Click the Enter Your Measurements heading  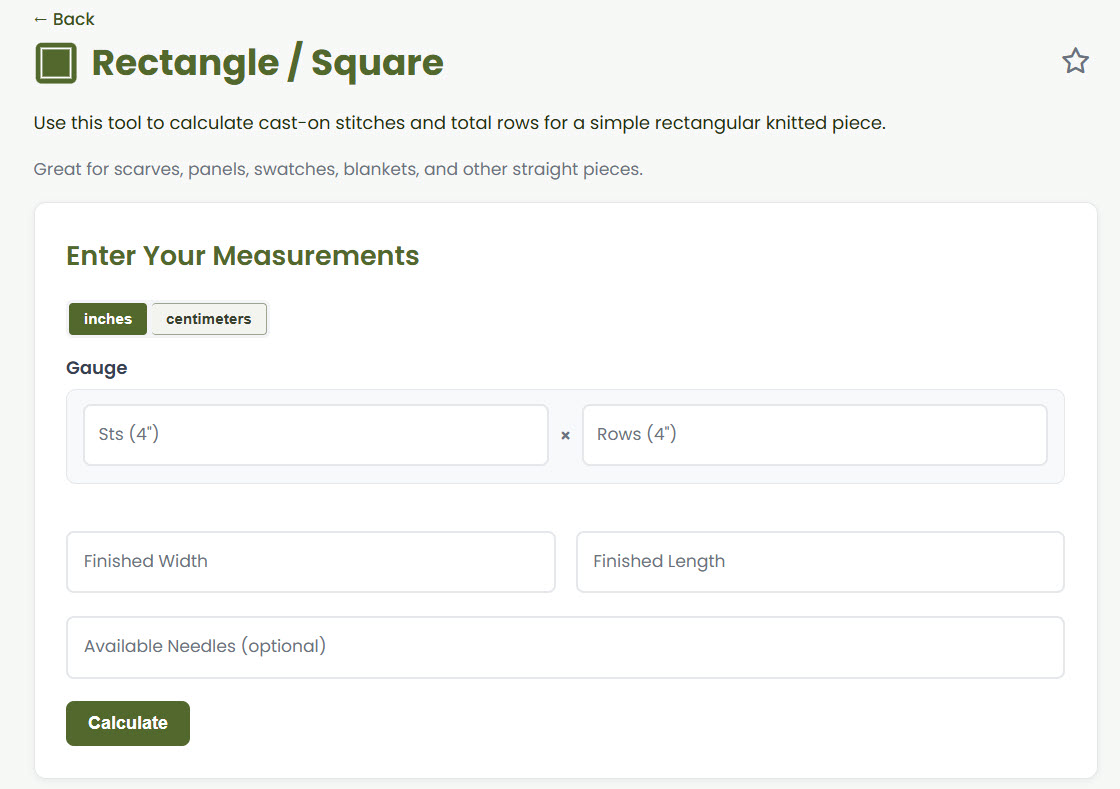click(243, 256)
